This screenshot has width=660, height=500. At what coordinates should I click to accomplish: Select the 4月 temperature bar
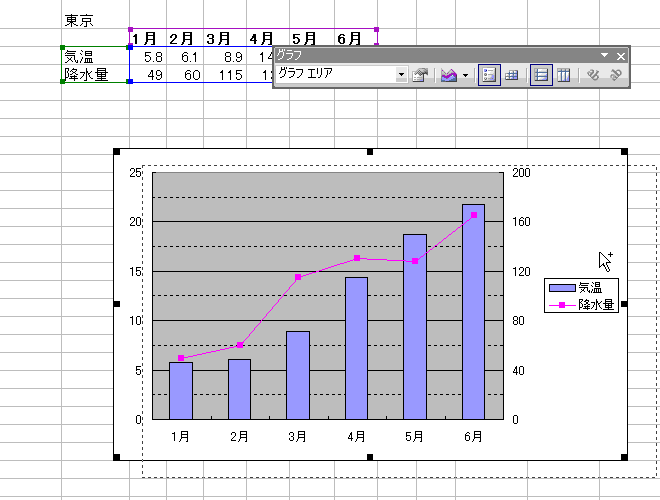pos(357,348)
